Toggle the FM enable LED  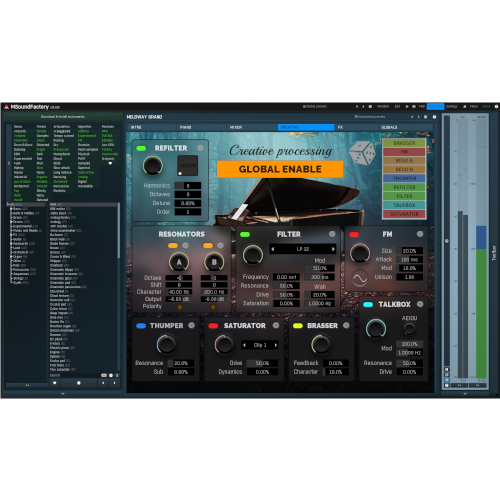tap(354, 234)
